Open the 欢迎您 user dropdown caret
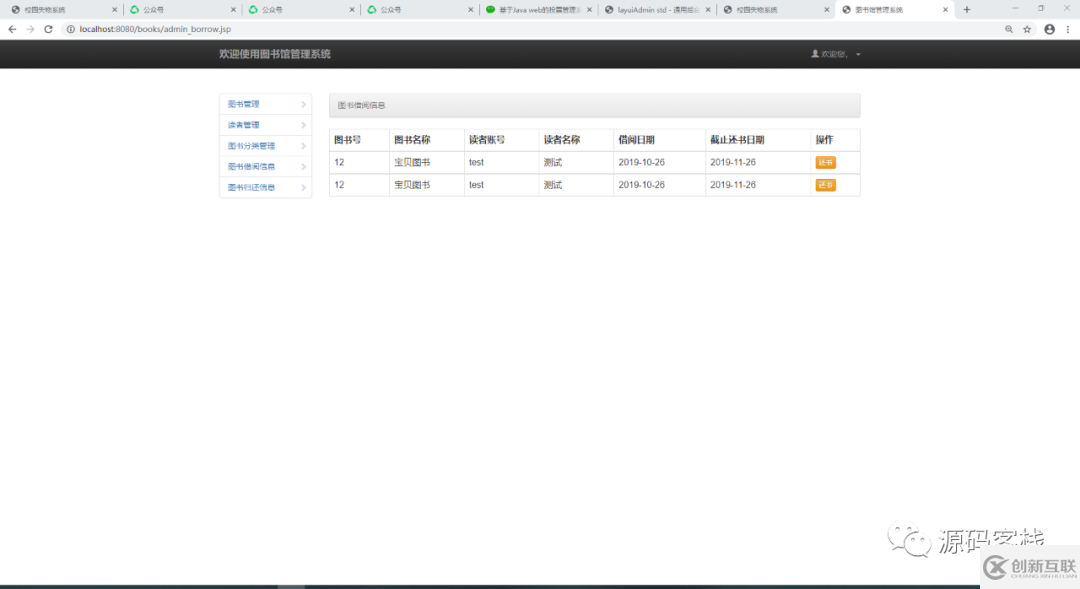Image resolution: width=1080 pixels, height=589 pixels. pyautogui.click(x=858, y=54)
